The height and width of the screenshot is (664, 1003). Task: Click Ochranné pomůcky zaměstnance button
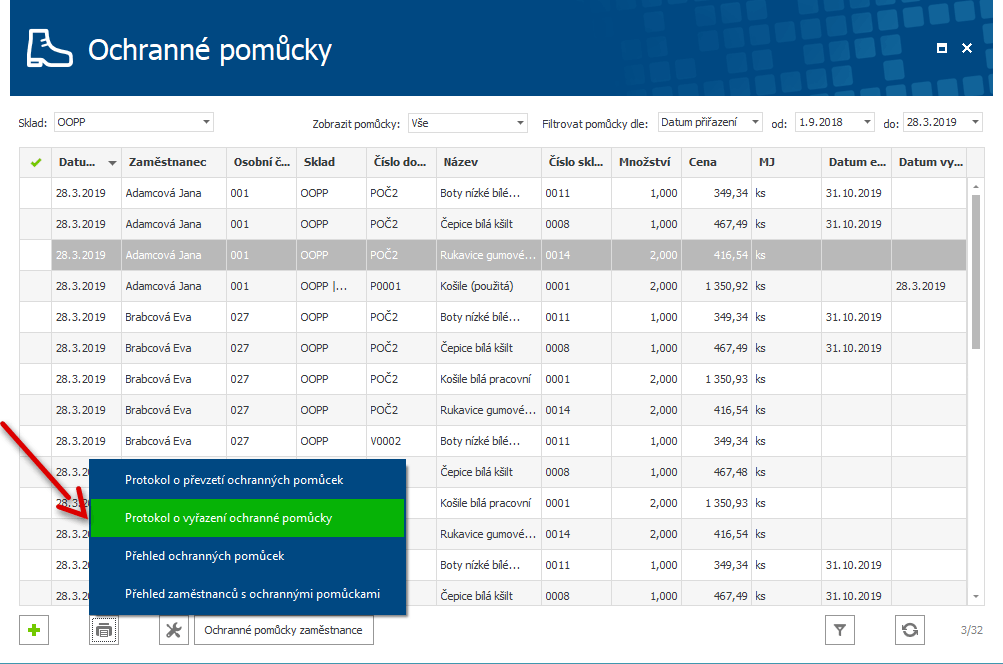pos(283,630)
